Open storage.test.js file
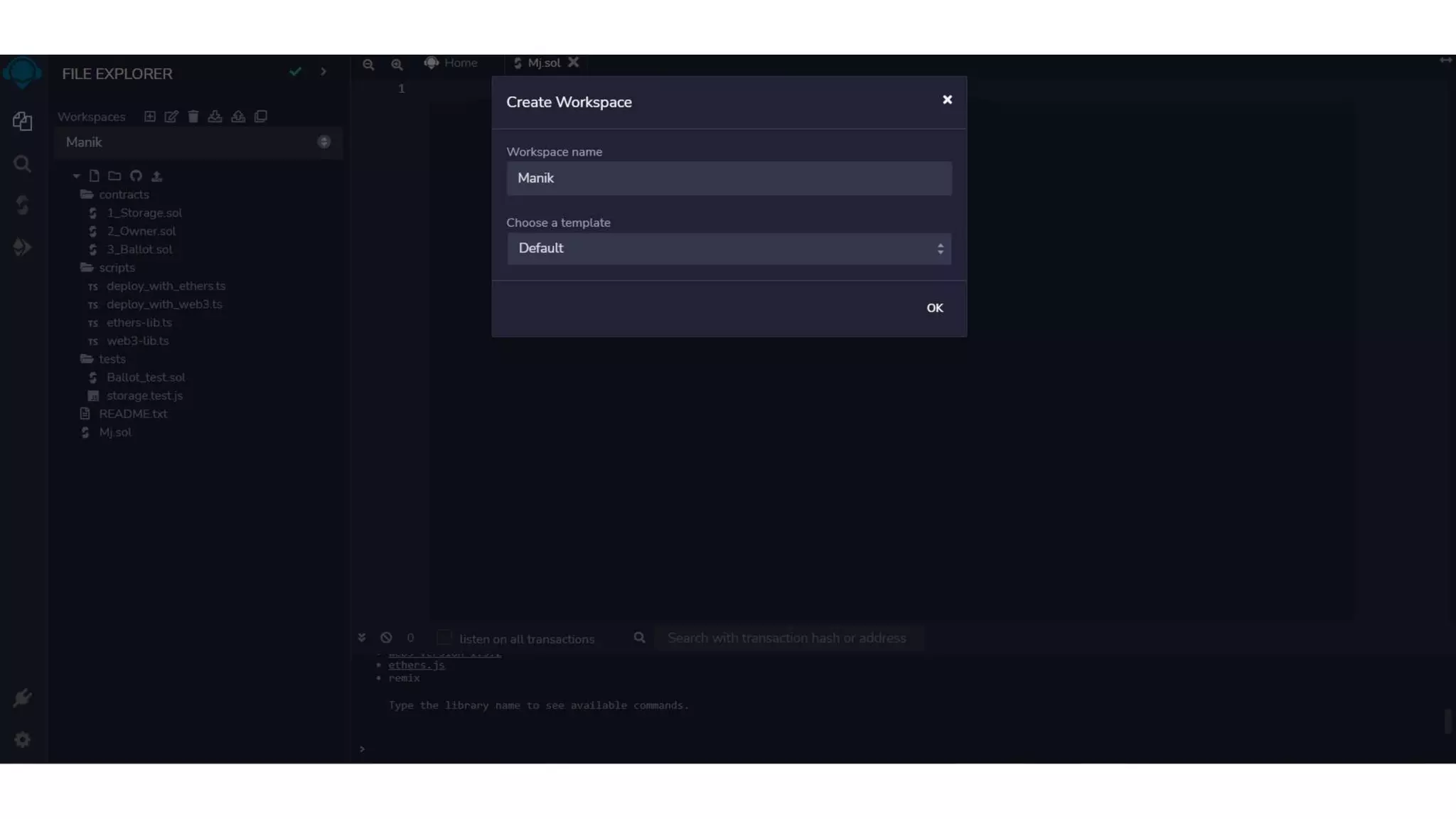Screen dimensions: 1456x819 coord(144,396)
